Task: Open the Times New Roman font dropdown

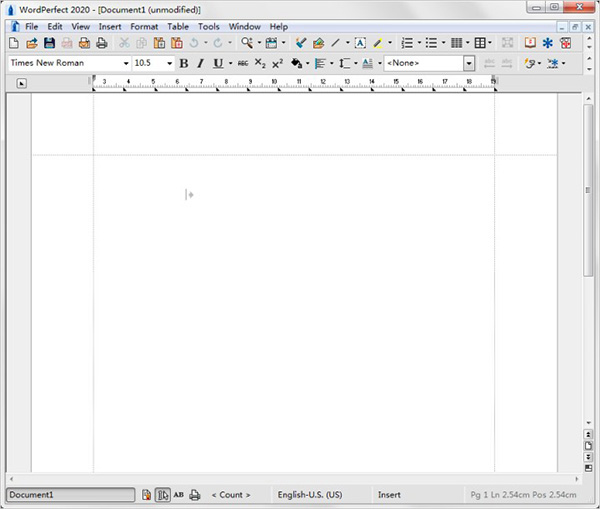Action: [x=126, y=63]
